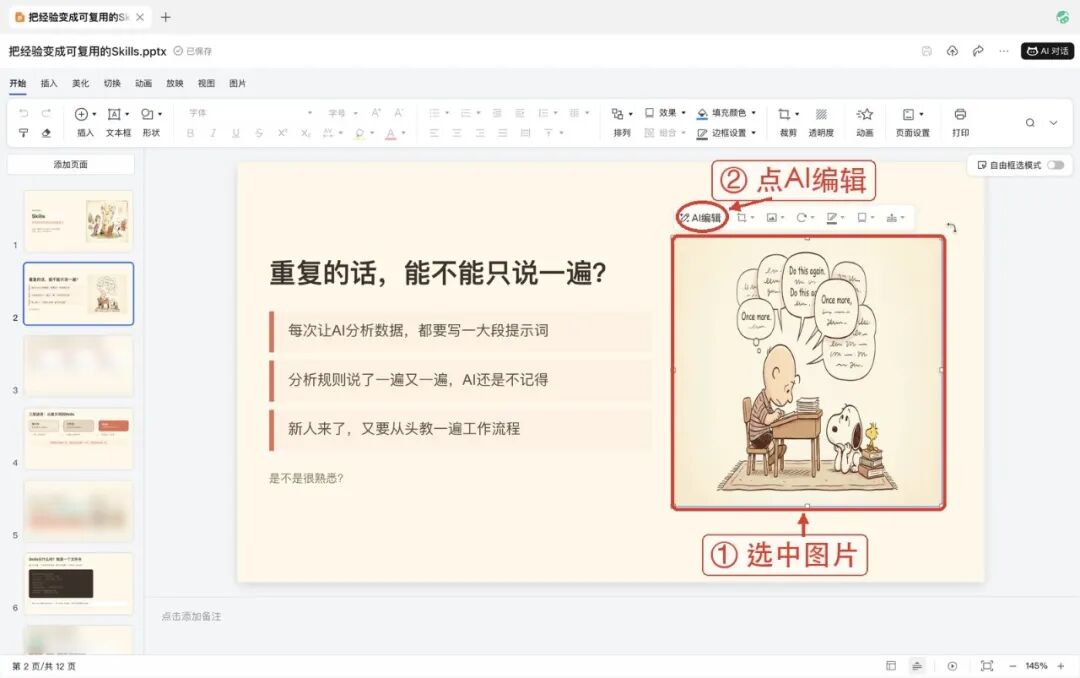The width and height of the screenshot is (1080, 678).
Task: Click the image rotate handle icon
Action: point(951,227)
